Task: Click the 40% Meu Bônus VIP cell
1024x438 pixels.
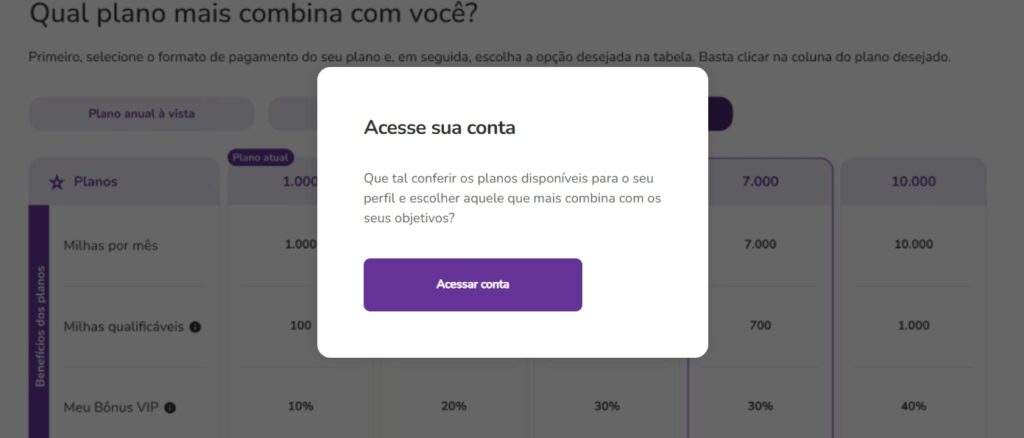Action: (x=913, y=406)
